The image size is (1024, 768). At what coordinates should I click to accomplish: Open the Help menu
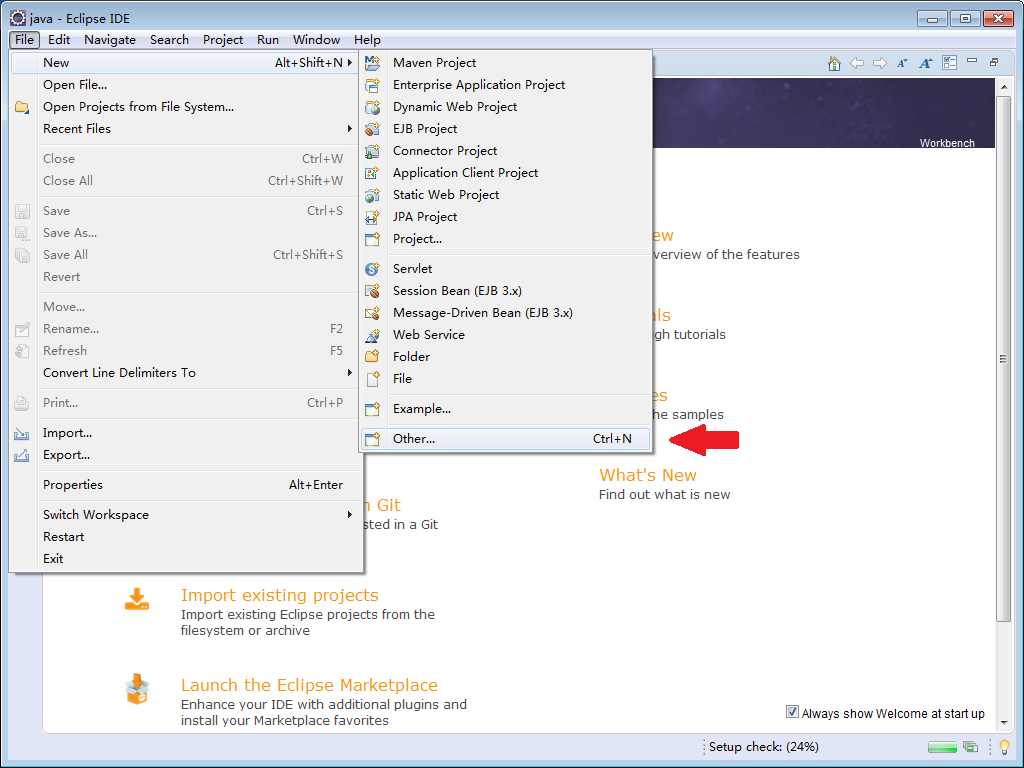pos(367,40)
